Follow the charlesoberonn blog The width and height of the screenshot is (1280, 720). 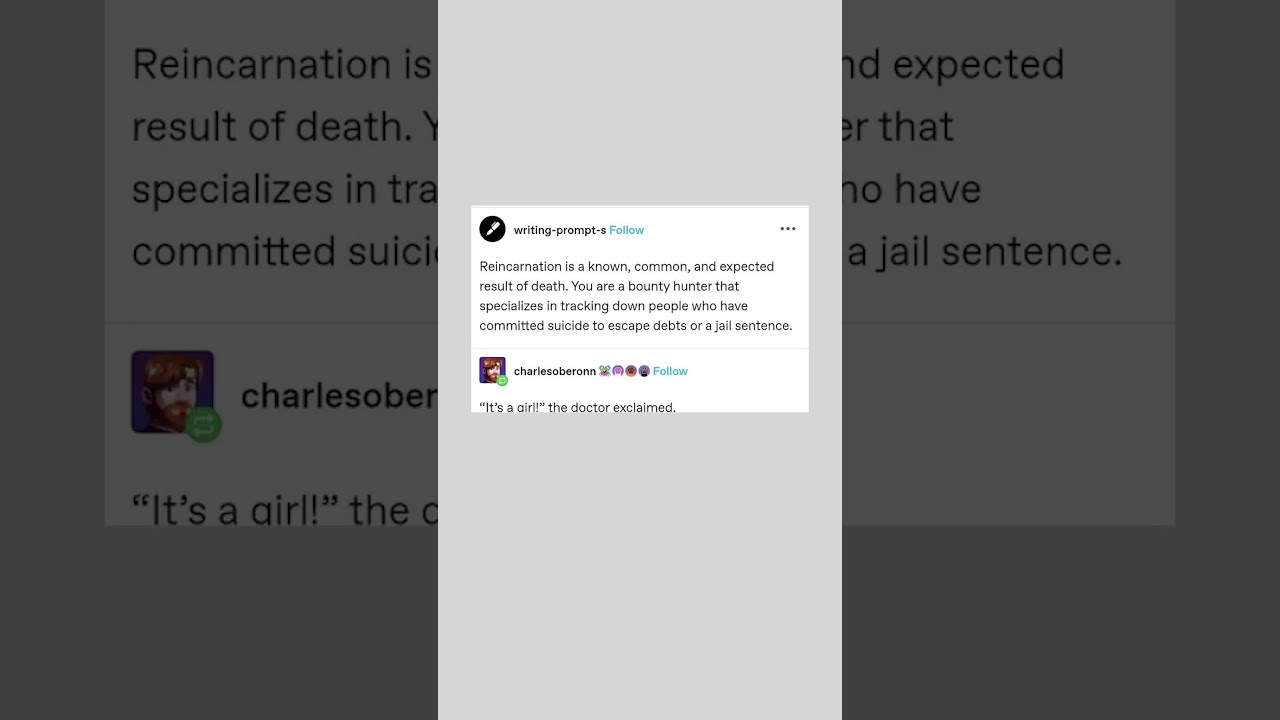(670, 371)
